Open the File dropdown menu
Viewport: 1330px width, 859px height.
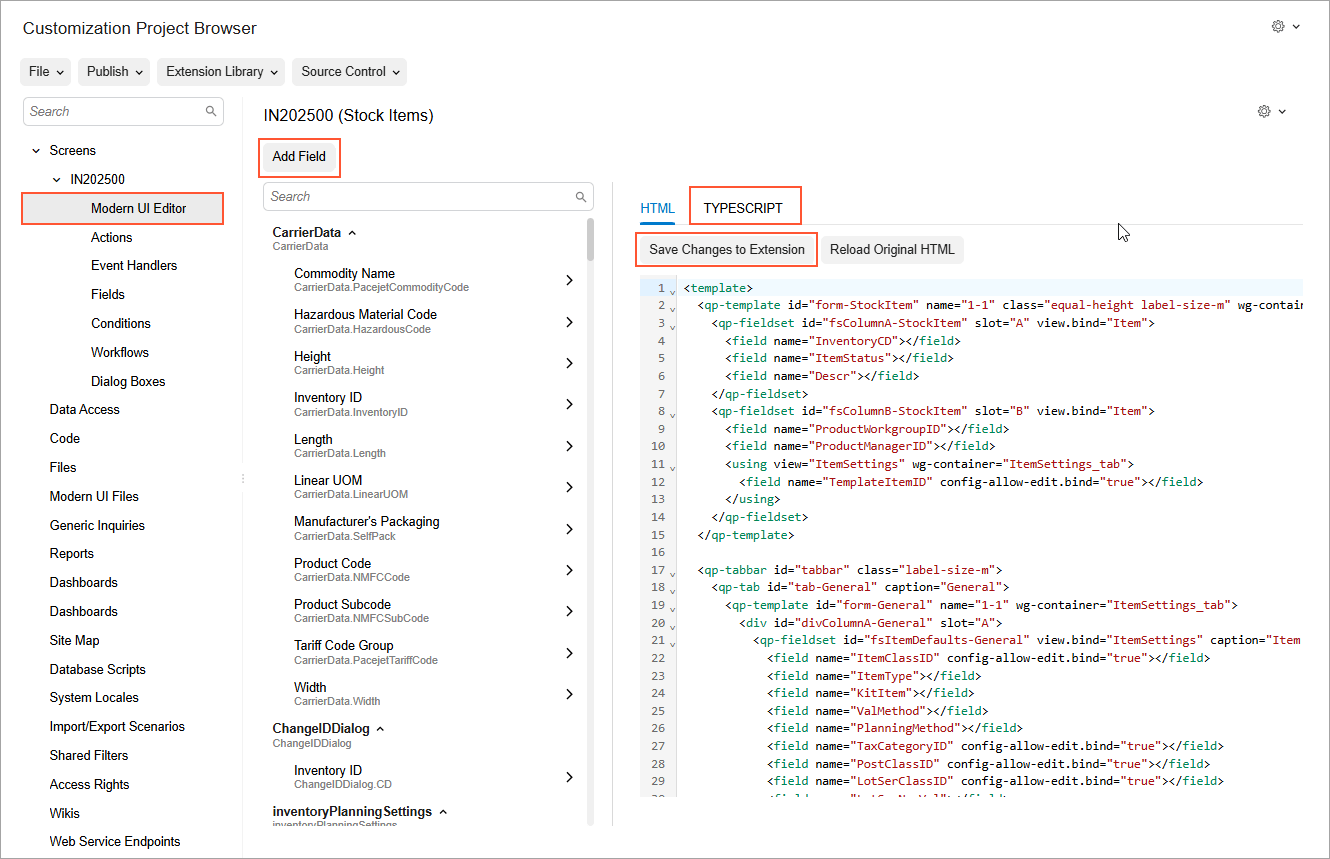pyautogui.click(x=46, y=72)
